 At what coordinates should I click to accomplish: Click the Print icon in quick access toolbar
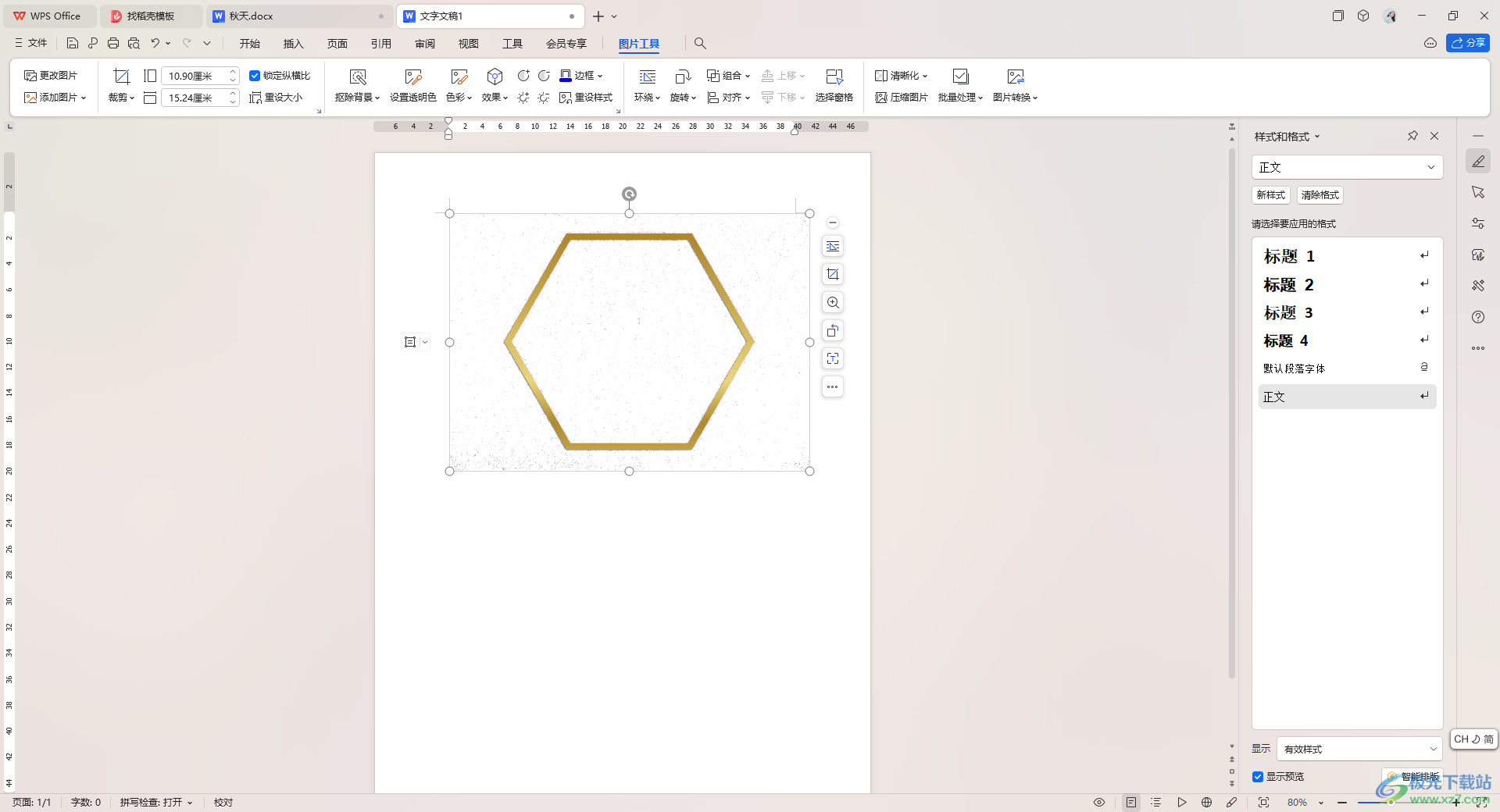coord(113,44)
